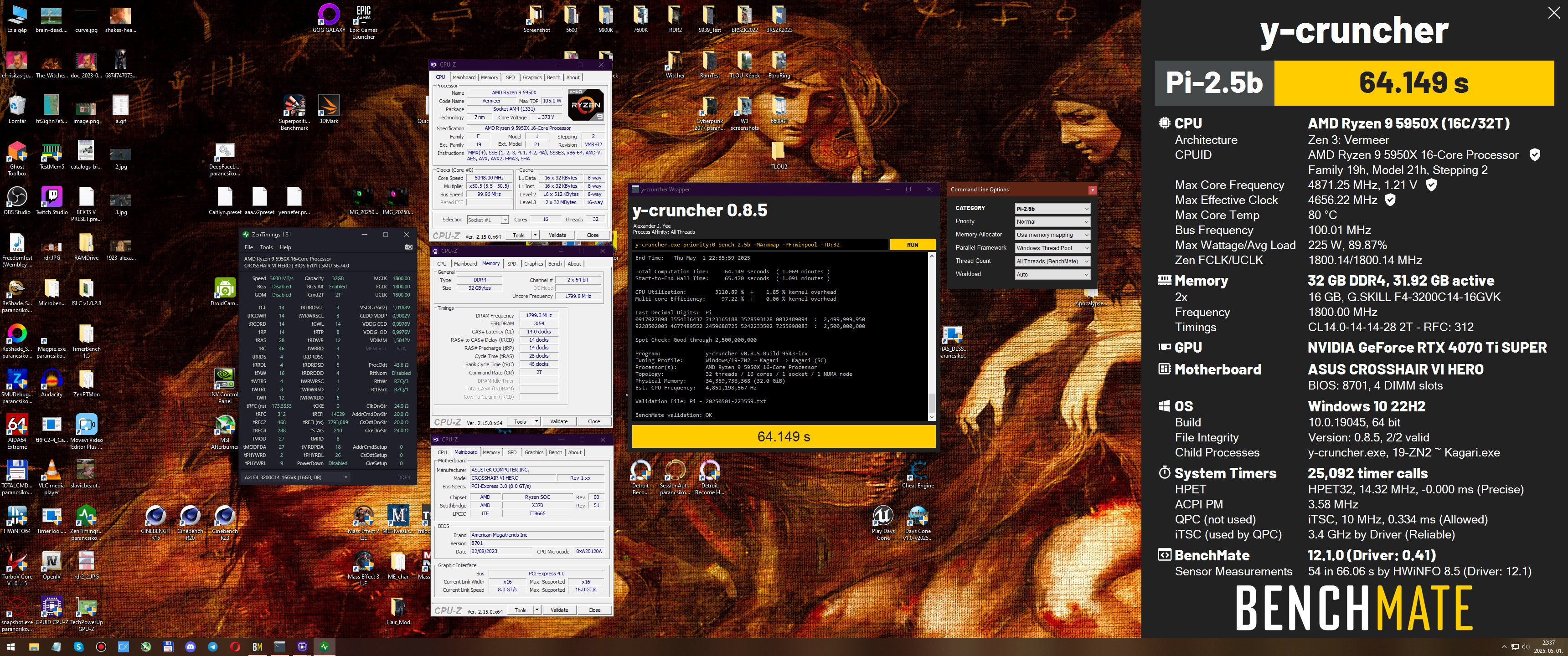
Task: Show hidden system tray icons chevron
Action: [x=1504, y=647]
